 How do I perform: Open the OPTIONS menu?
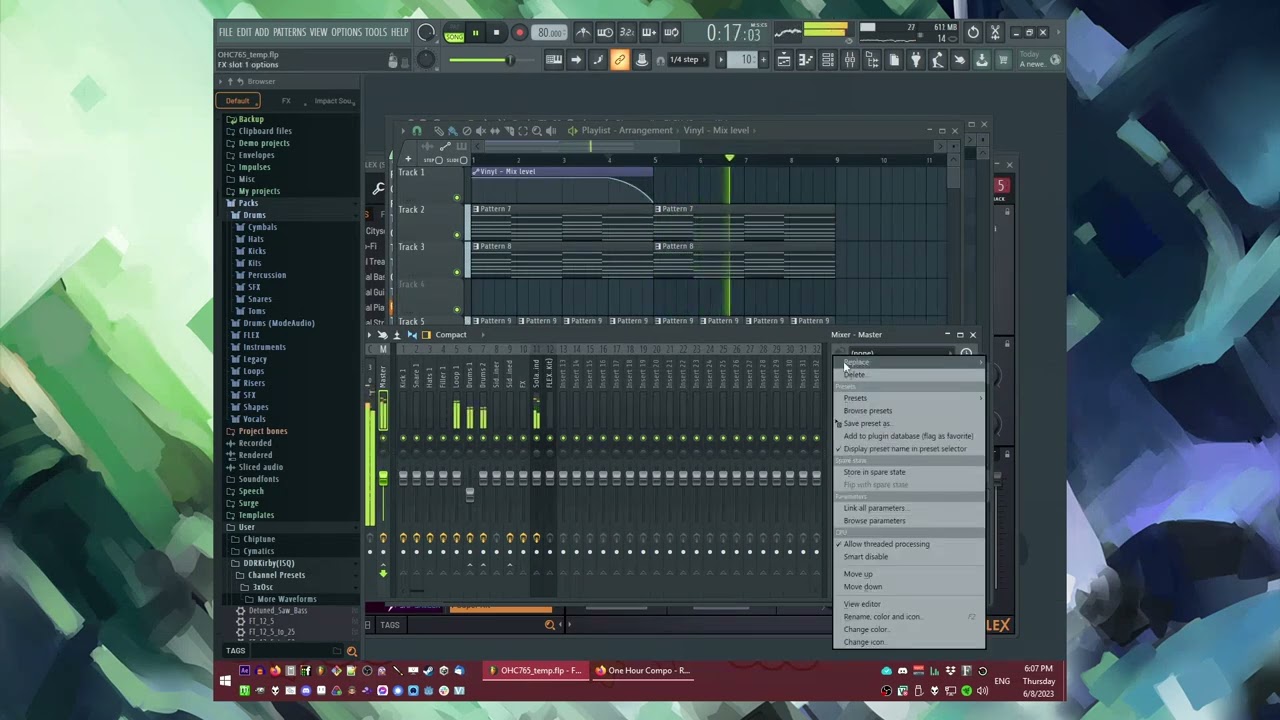tap(346, 33)
